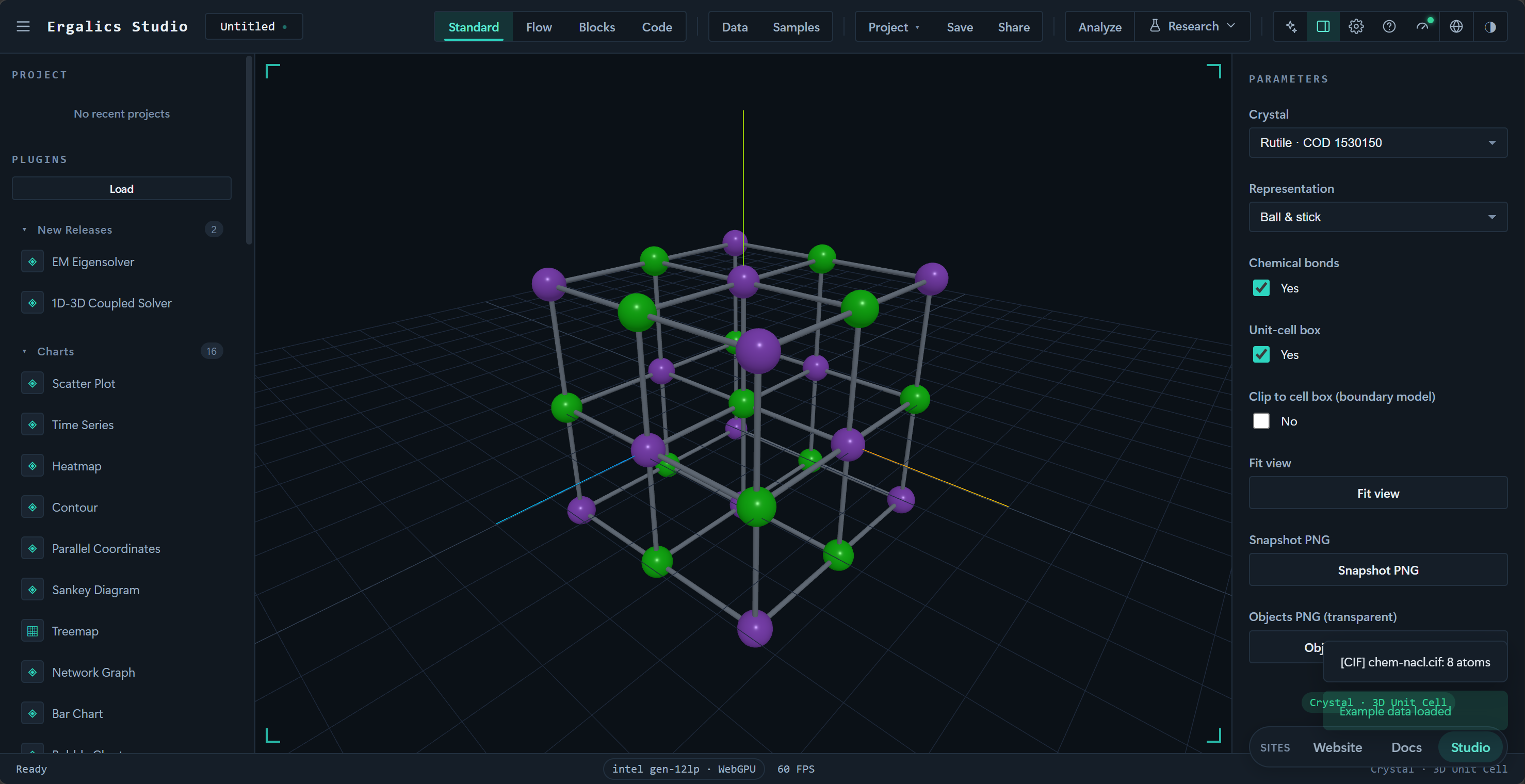Click the Analyze button

click(x=1100, y=27)
